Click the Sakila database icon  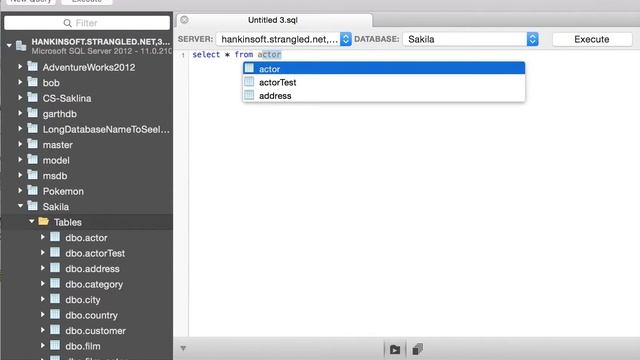point(33,206)
